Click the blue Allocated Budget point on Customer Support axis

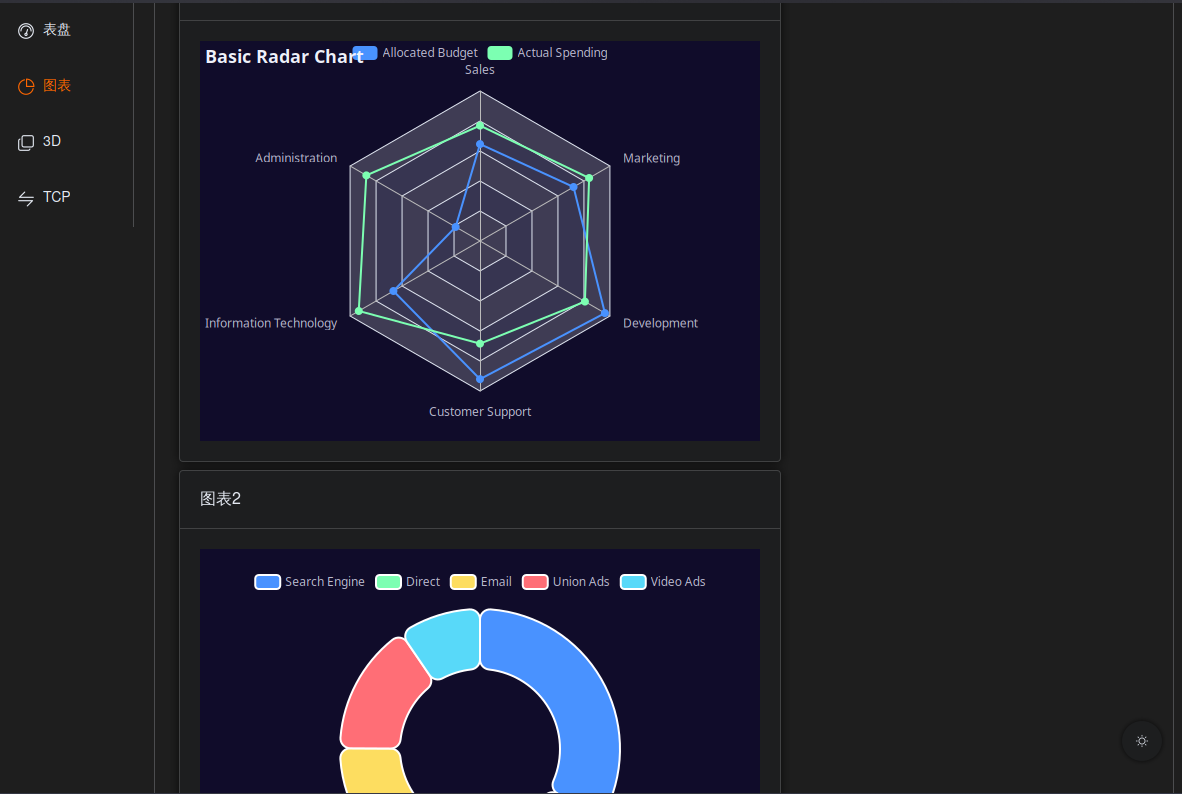[479, 379]
